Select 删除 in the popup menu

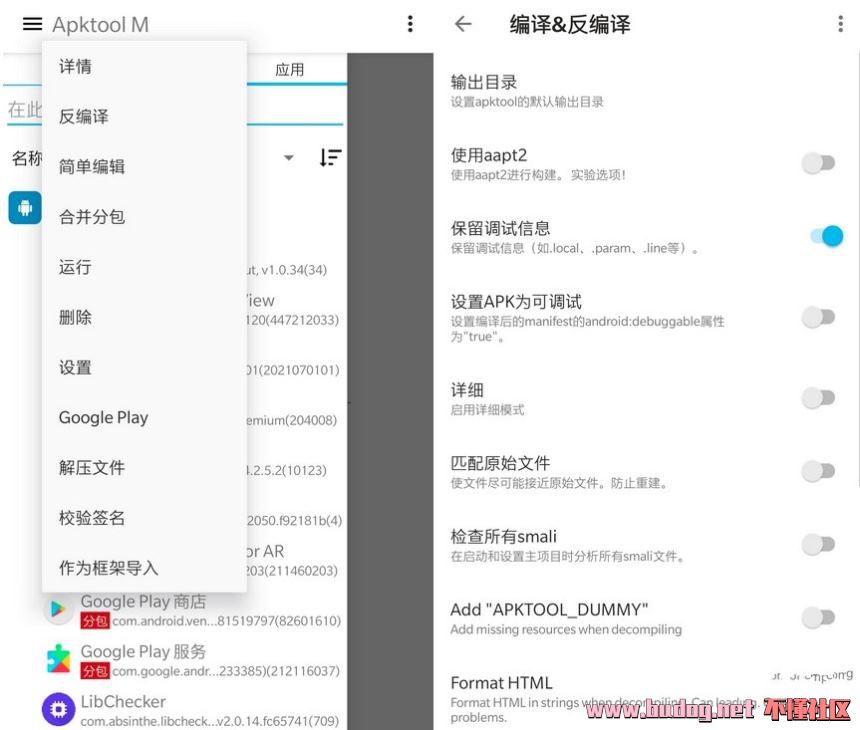[144, 317]
